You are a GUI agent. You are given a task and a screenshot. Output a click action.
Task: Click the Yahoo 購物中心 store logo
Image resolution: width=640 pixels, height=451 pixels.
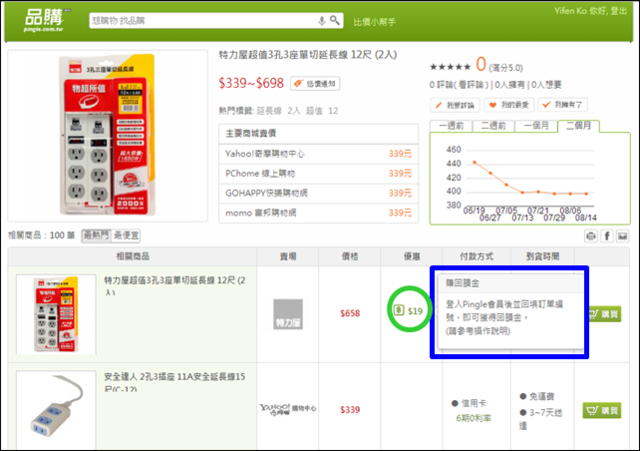pyautogui.click(x=288, y=408)
